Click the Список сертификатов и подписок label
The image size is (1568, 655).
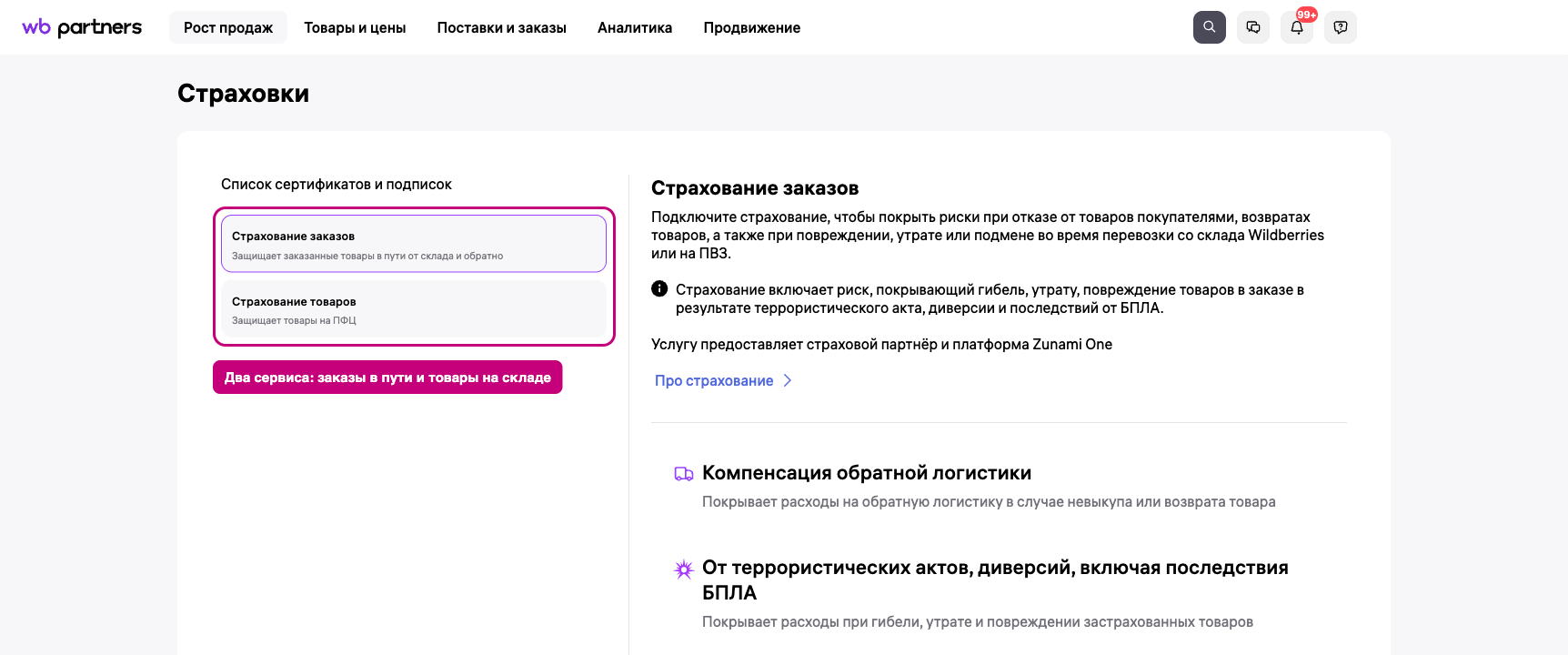pyautogui.click(x=337, y=184)
